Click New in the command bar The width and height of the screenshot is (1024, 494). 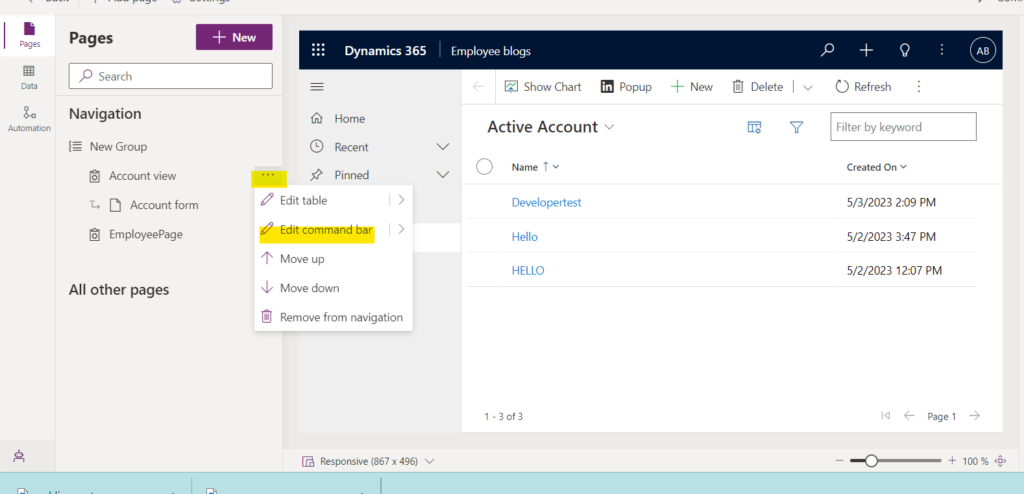[692, 87]
